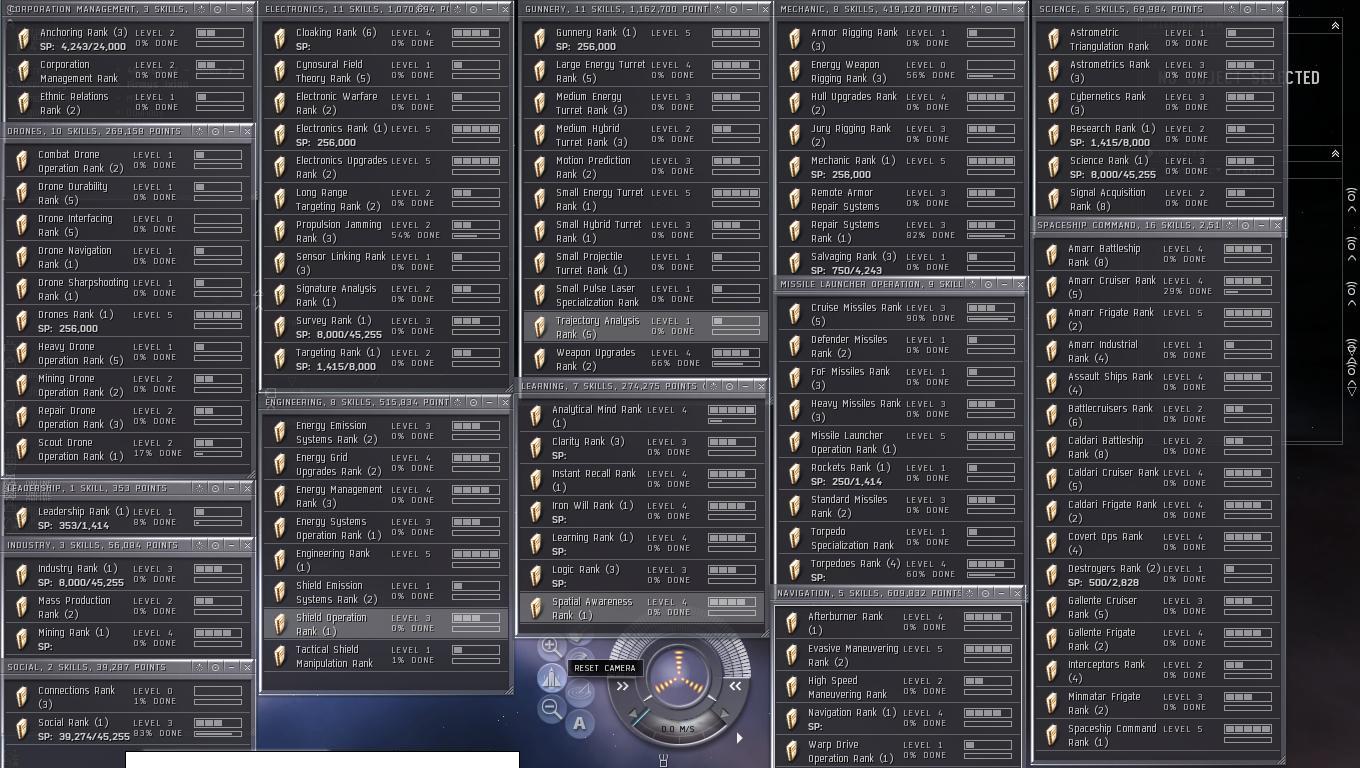Click the Cloaking skill book icon
The height and width of the screenshot is (768, 1360).
tap(281, 39)
